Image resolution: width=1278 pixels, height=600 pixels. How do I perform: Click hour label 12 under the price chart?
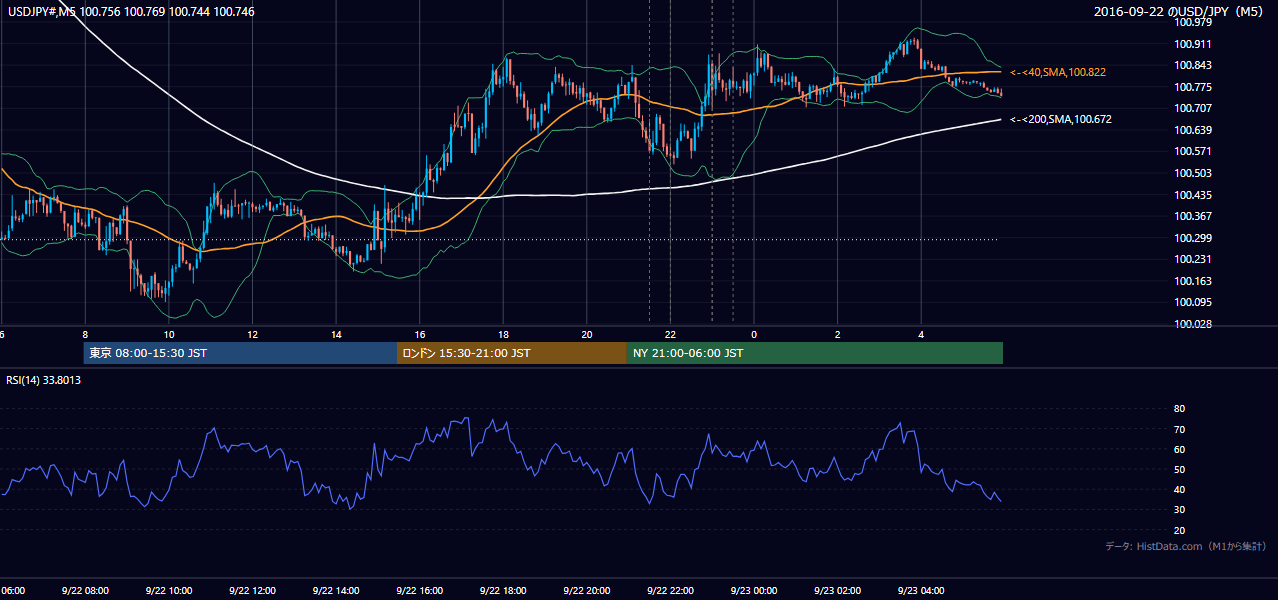point(252,335)
